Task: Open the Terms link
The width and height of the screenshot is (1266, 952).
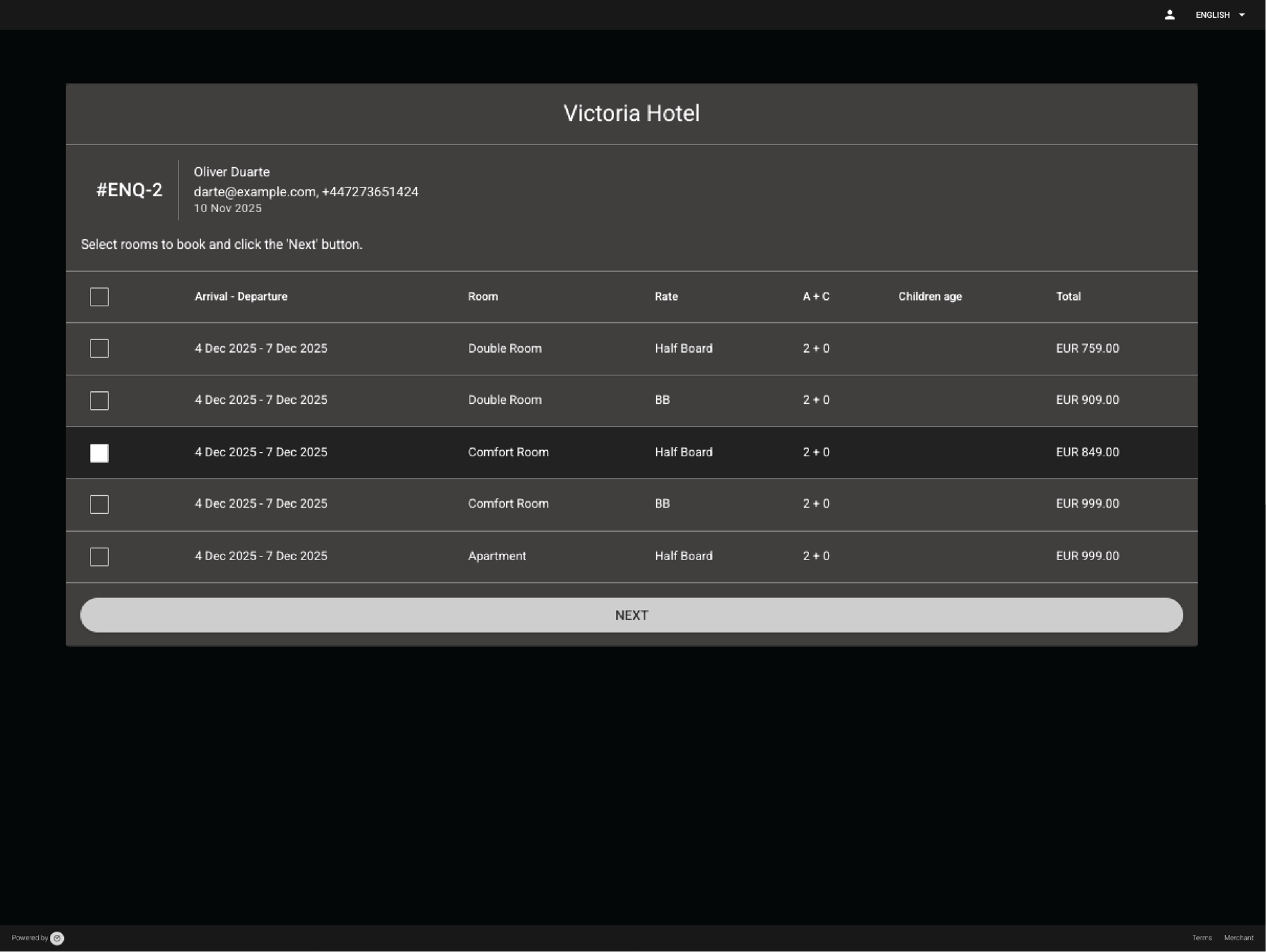Action: [x=1201, y=937]
